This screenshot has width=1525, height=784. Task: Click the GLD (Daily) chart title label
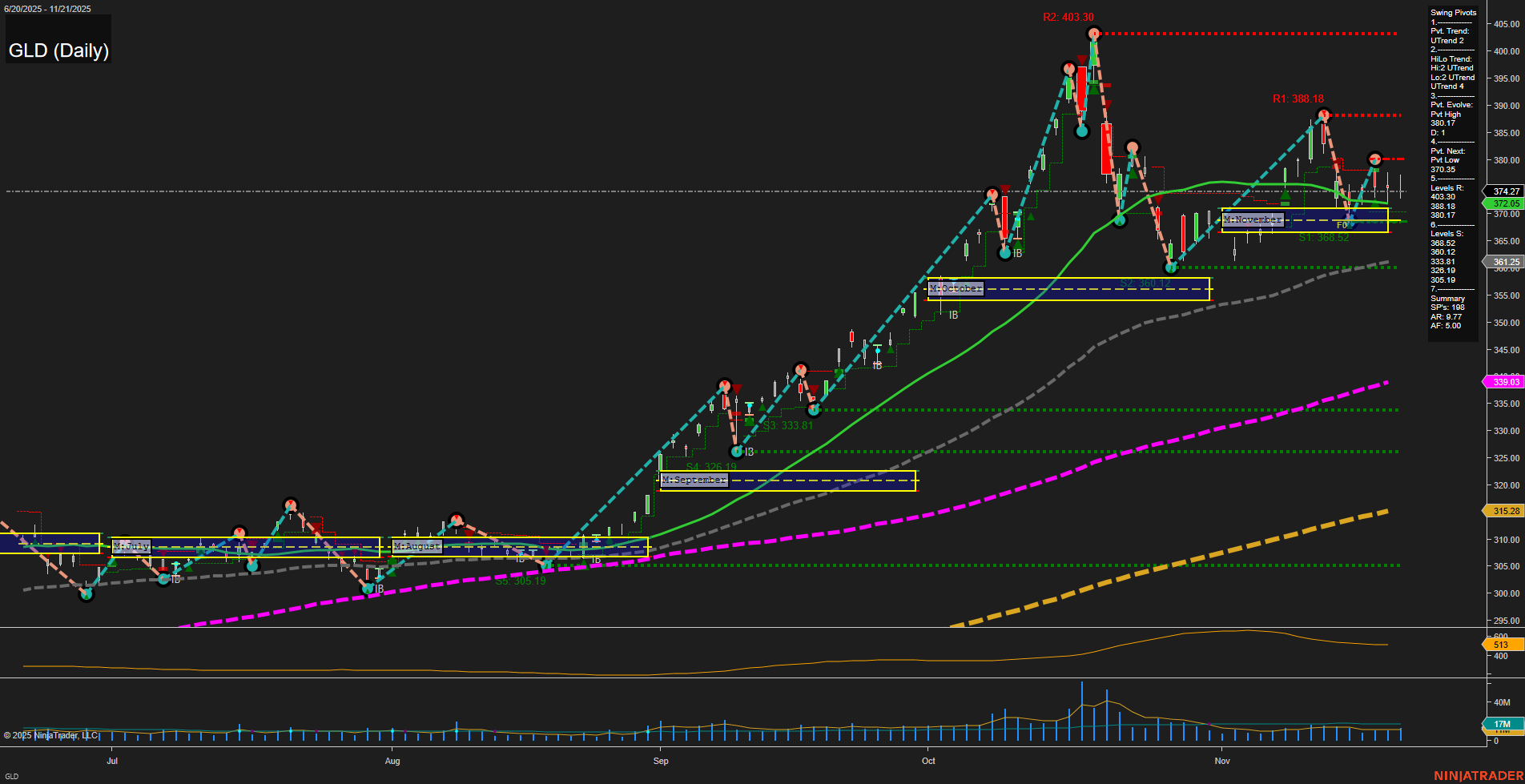(58, 50)
